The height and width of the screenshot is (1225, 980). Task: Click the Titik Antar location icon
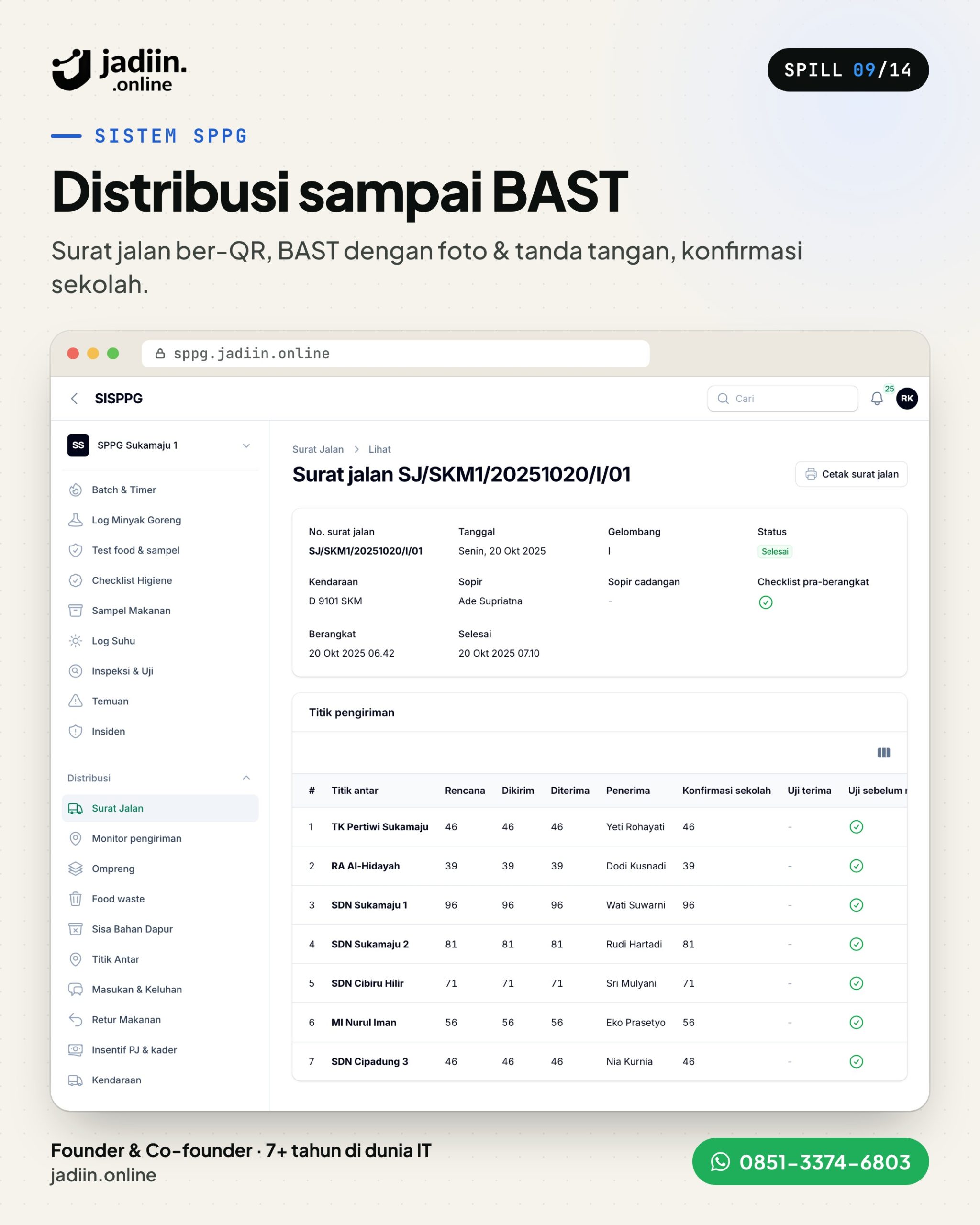tap(76, 959)
